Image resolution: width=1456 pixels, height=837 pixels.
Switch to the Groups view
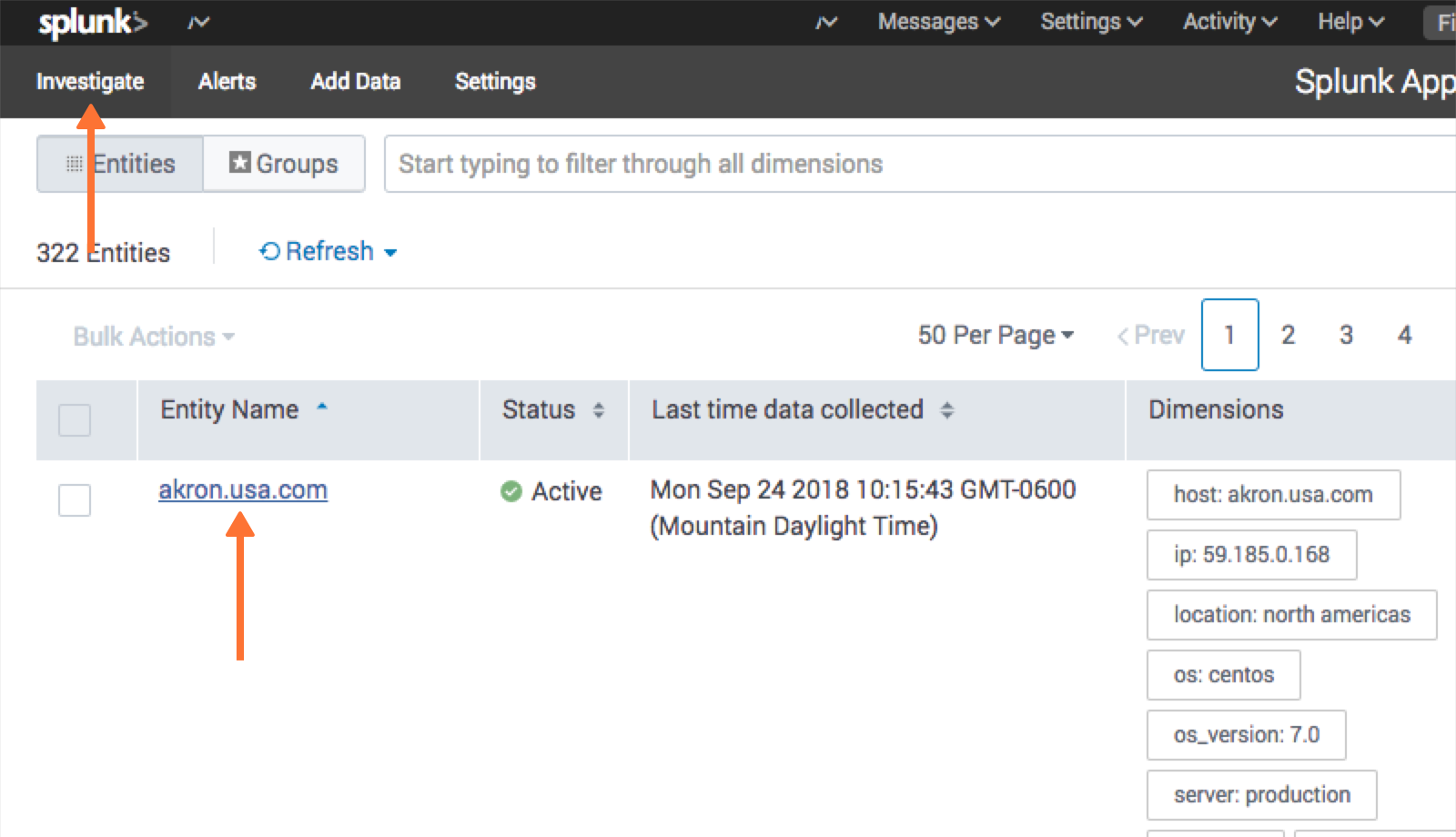pyautogui.click(x=284, y=164)
